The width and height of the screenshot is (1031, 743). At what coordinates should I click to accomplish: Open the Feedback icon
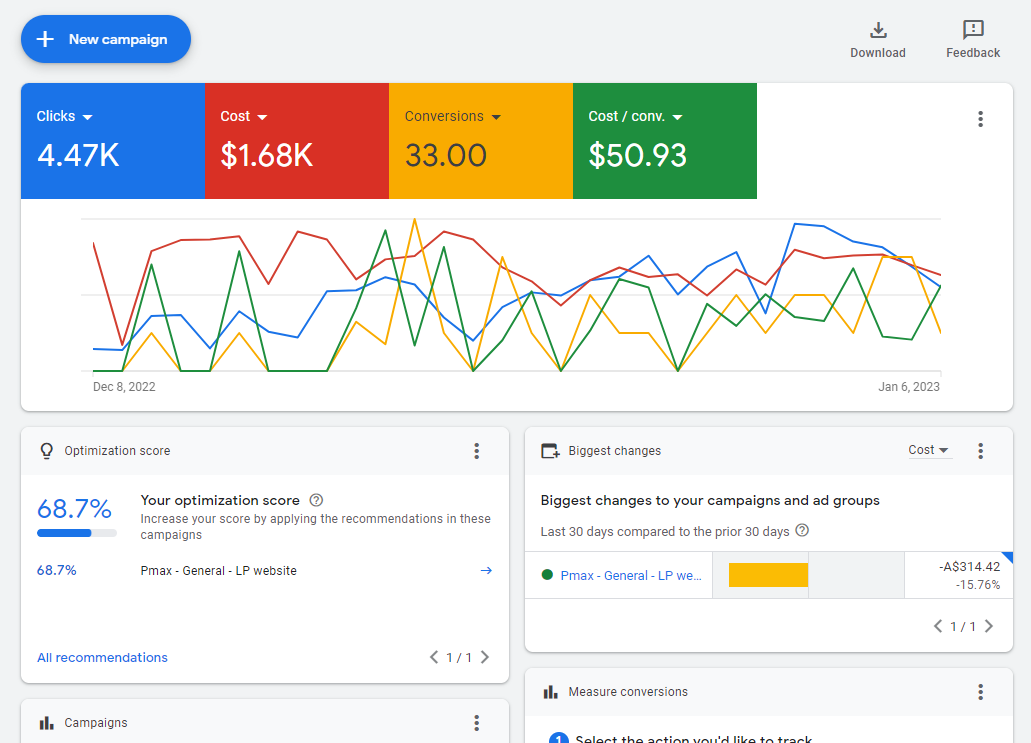pos(972,30)
